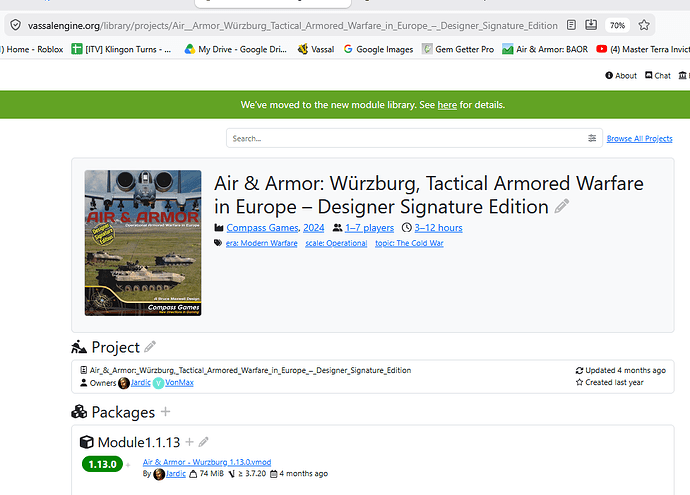
Task: Download Air & Armor - Wurzburg 1.13.0.vmod
Action: click(x=207, y=462)
